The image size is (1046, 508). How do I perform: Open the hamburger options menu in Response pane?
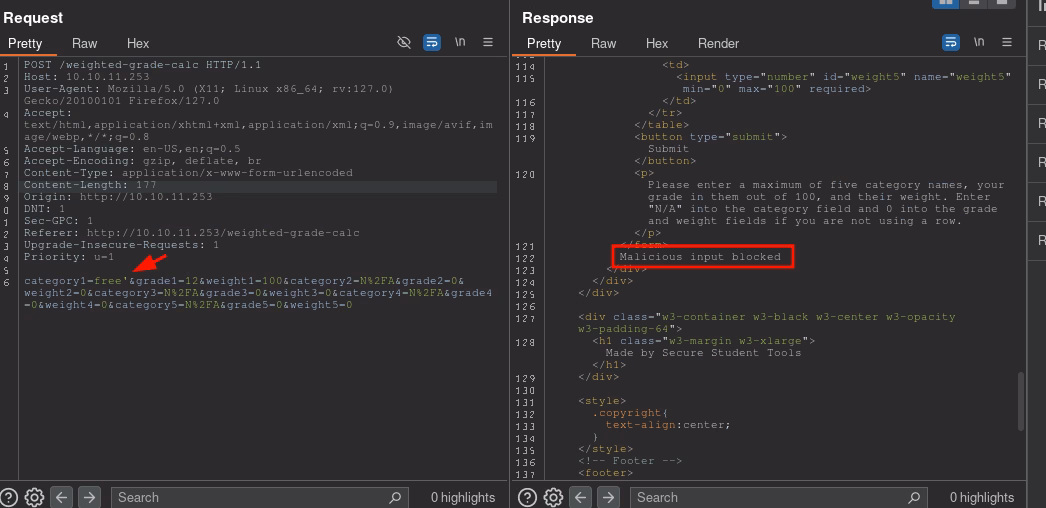click(1007, 42)
